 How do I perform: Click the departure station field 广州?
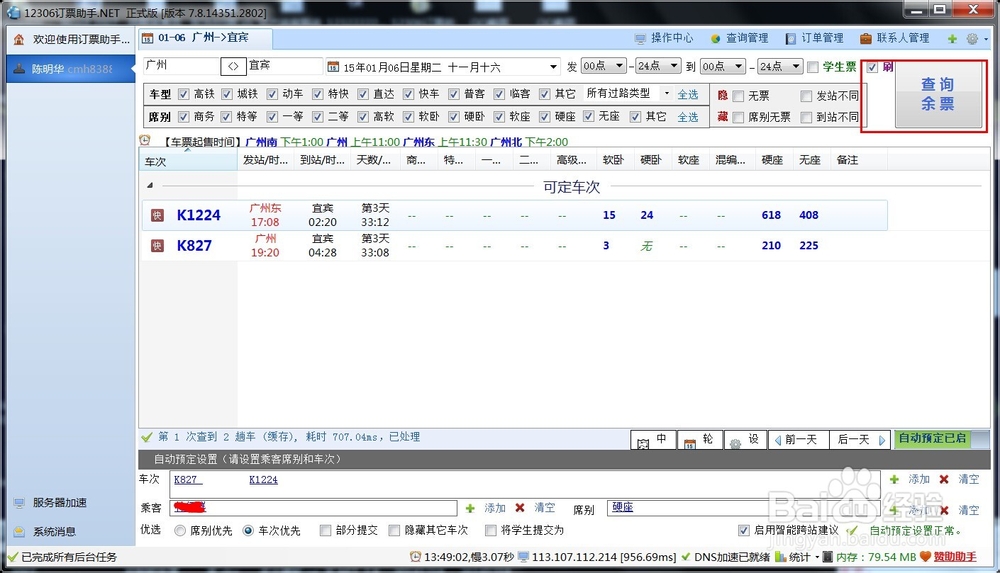(x=180, y=66)
